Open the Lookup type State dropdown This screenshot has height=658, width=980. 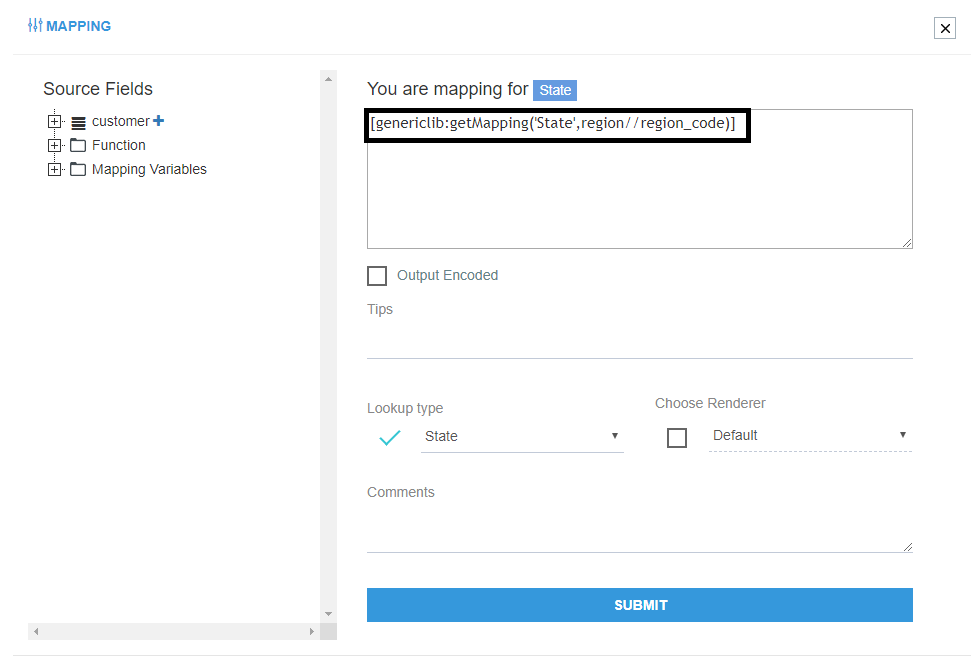click(x=521, y=436)
